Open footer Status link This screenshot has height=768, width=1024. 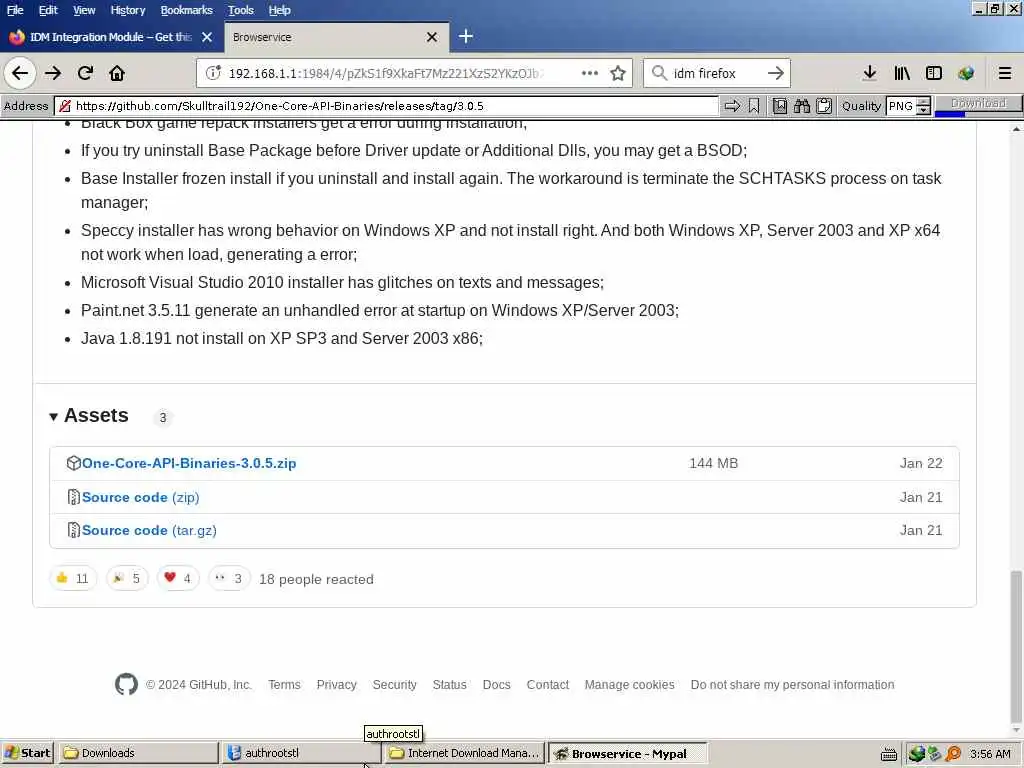(x=449, y=684)
